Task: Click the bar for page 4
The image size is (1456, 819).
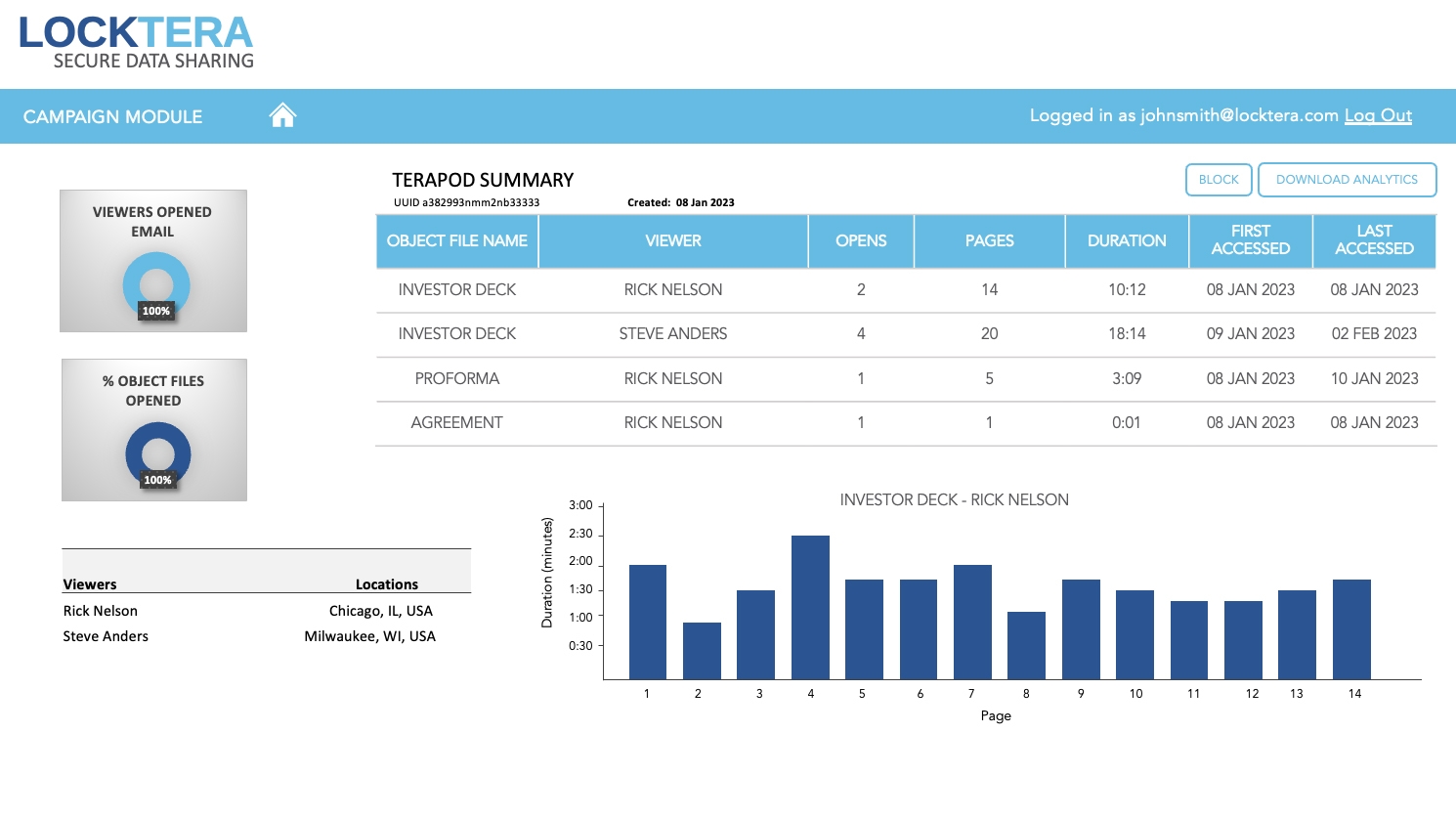Action: click(810, 604)
